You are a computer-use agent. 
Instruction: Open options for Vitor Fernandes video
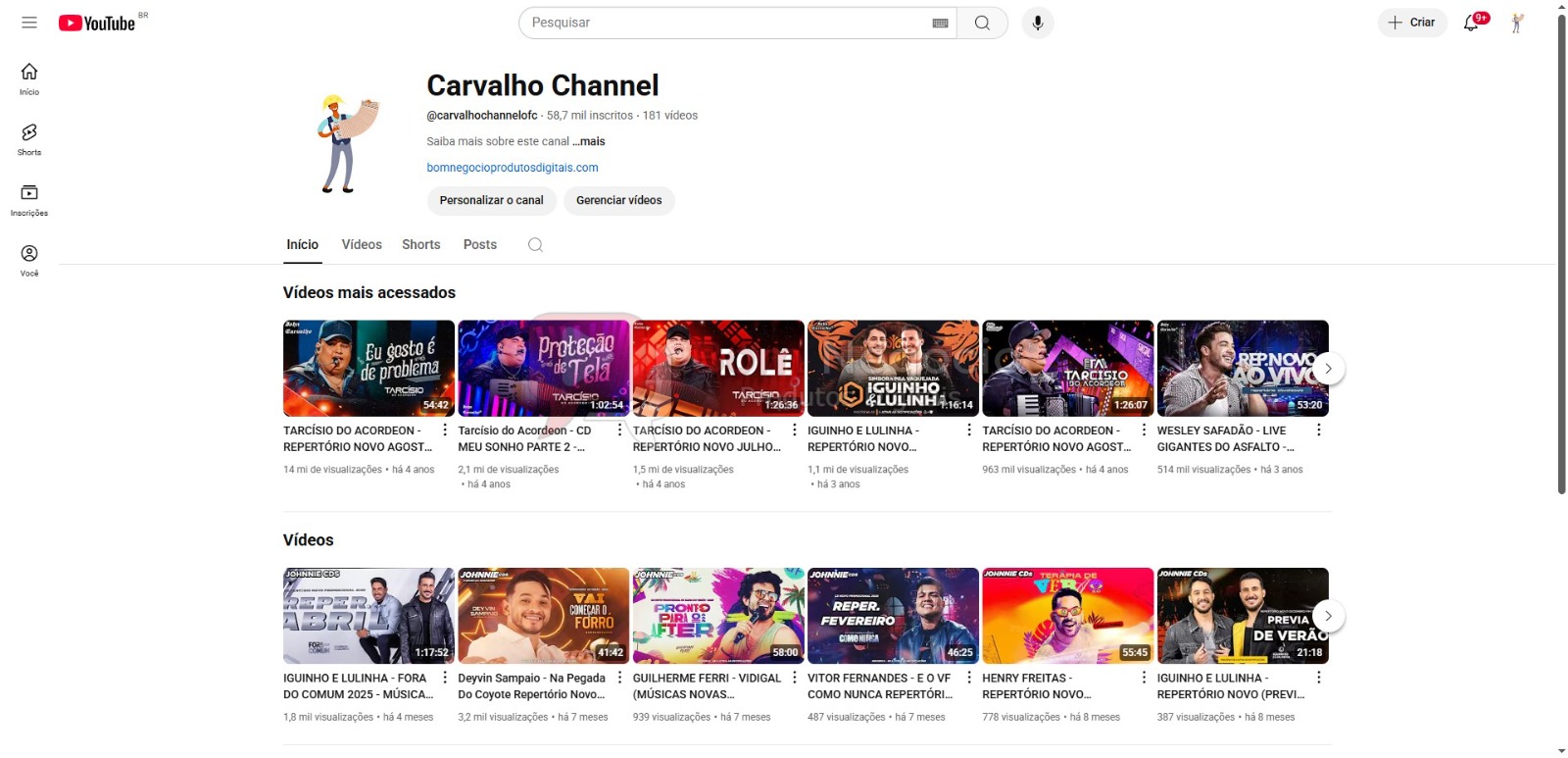[x=969, y=678]
